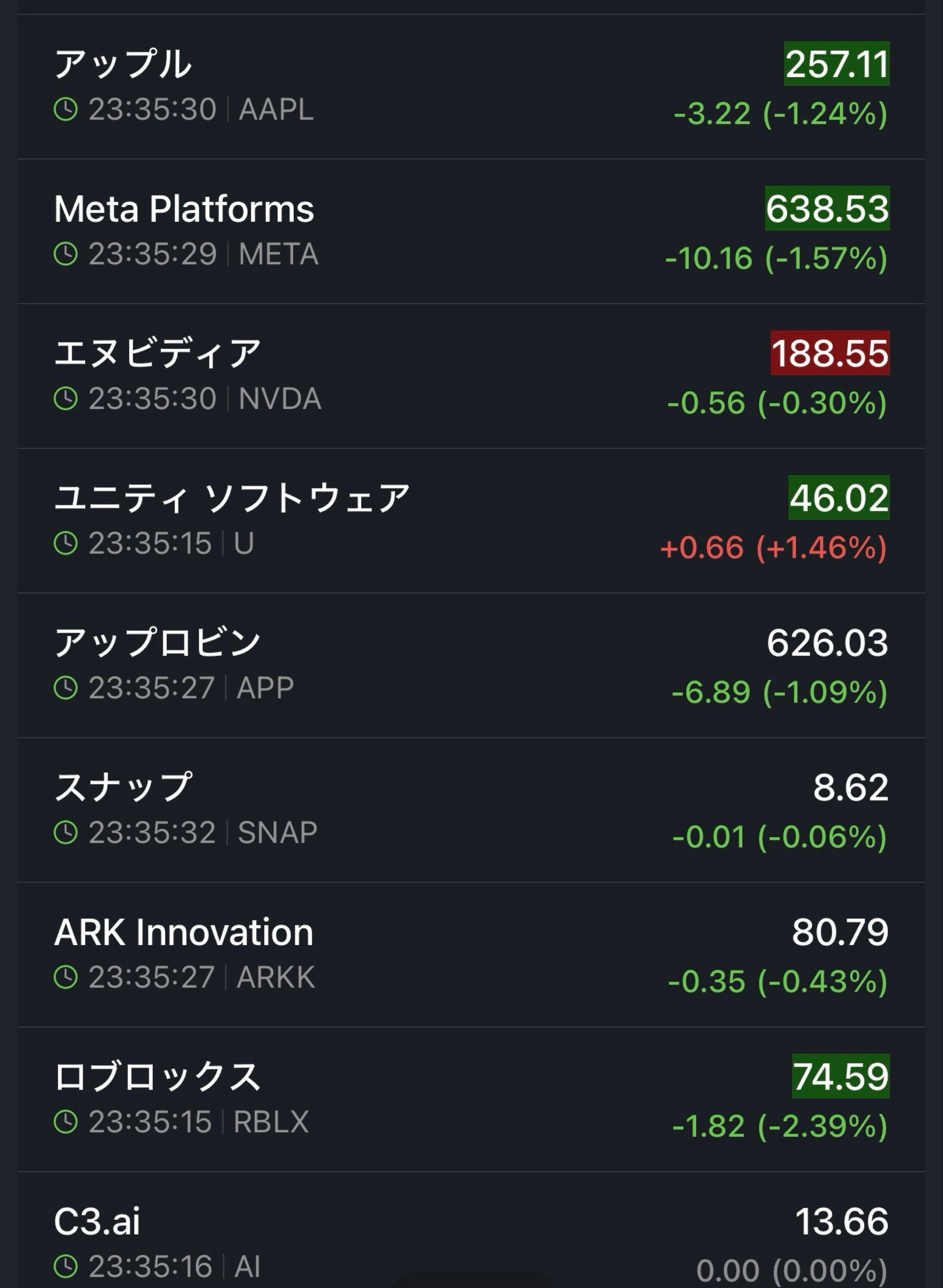
Task: Open the アップロビン stock row
Action: pos(157,642)
